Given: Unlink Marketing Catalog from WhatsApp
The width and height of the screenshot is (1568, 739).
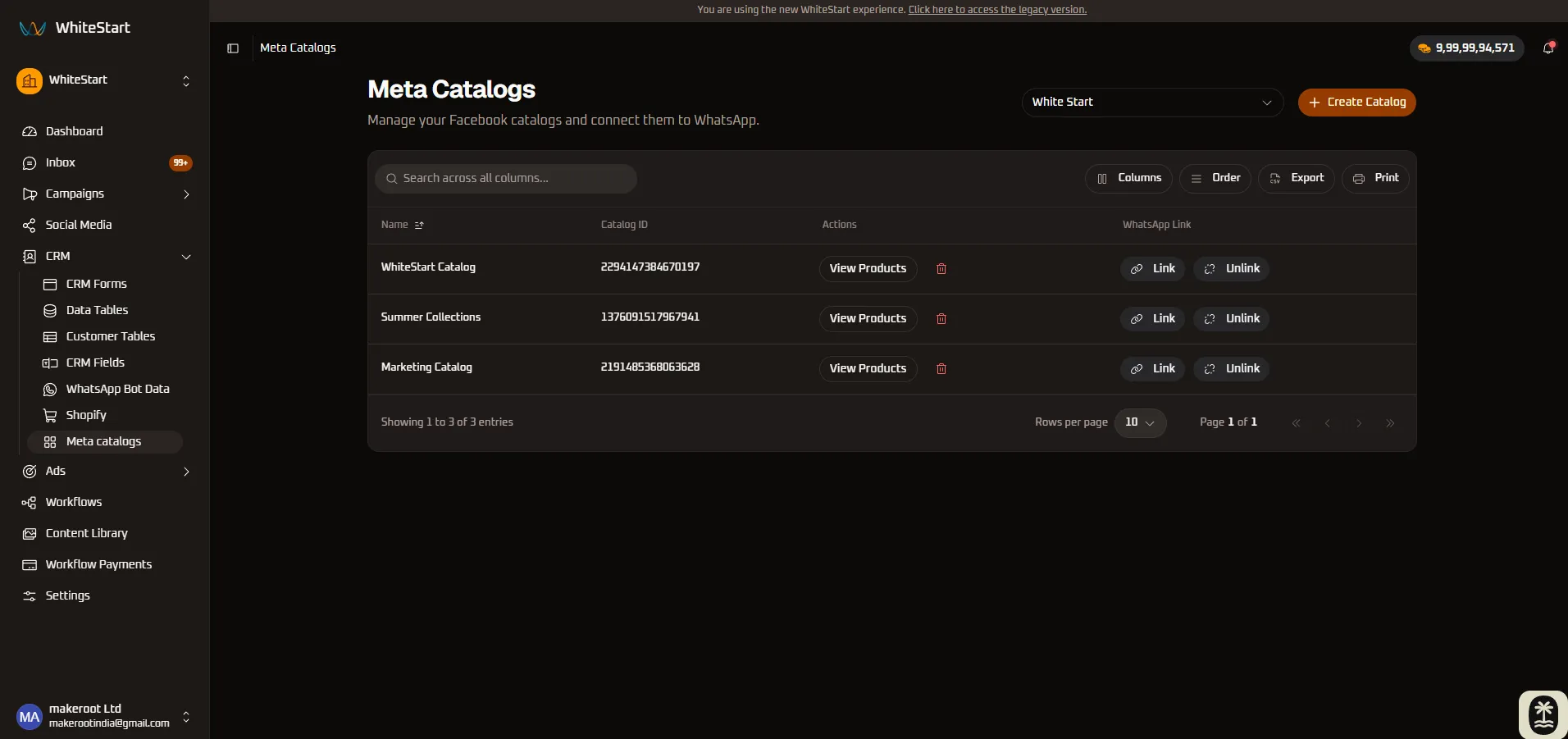Looking at the screenshot, I should (1231, 369).
